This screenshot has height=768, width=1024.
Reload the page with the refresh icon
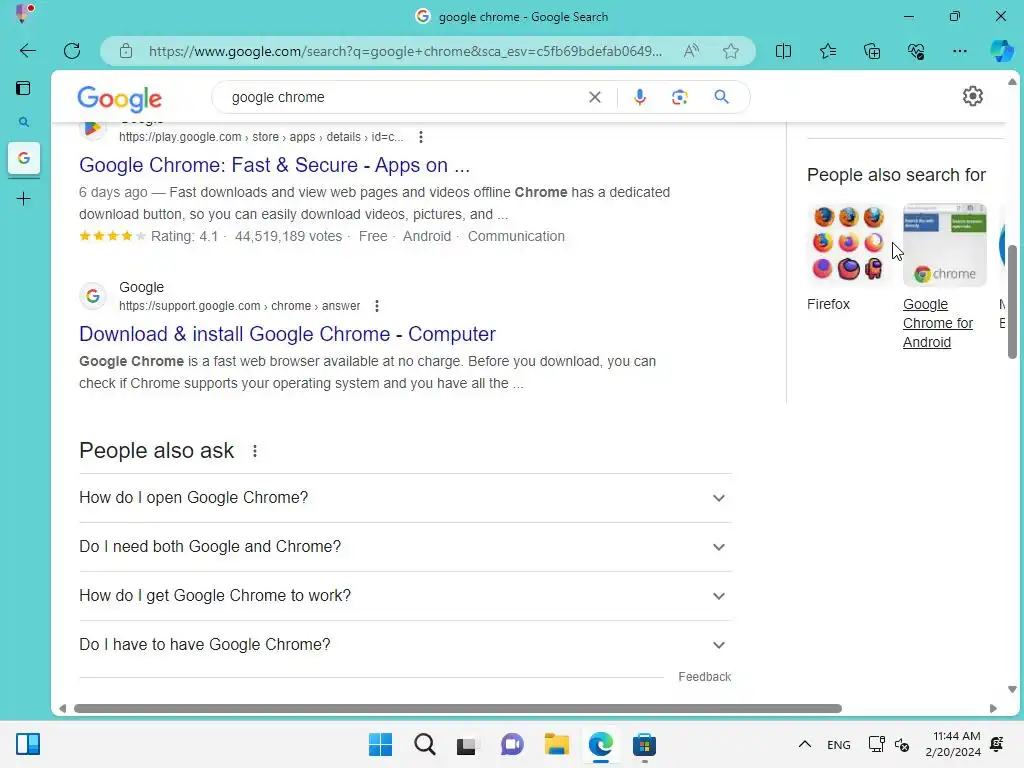pos(72,51)
